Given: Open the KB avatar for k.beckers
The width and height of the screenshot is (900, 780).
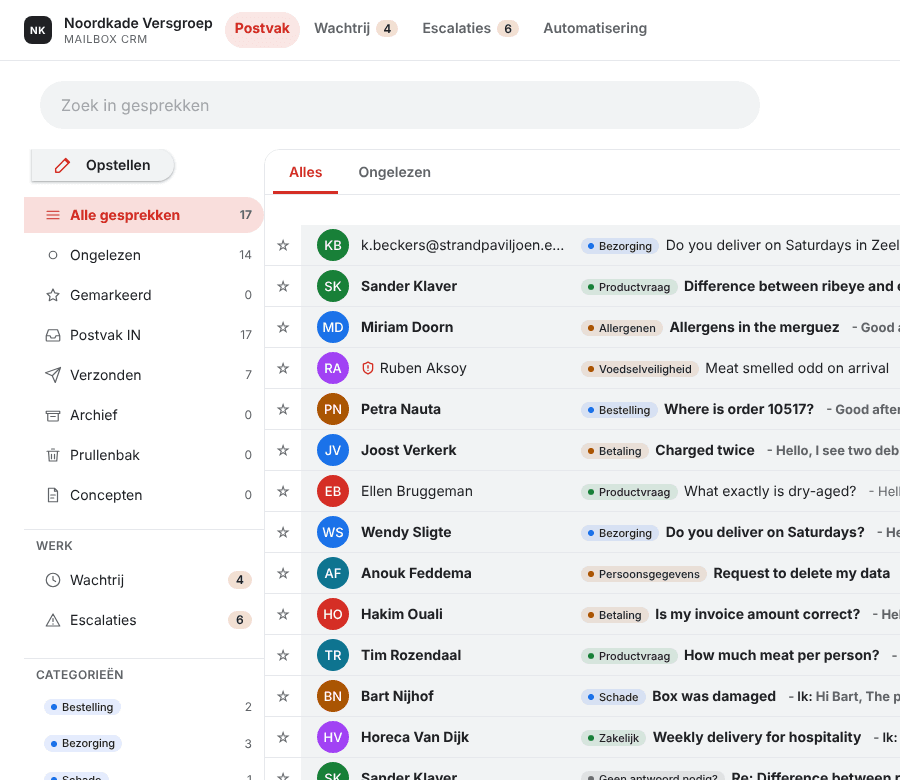Looking at the screenshot, I should click(333, 245).
